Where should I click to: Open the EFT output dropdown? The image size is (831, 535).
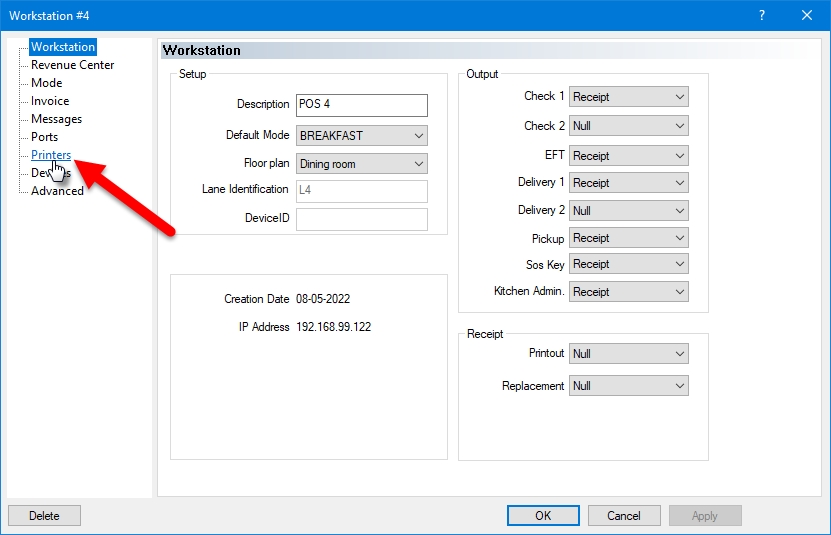point(628,156)
